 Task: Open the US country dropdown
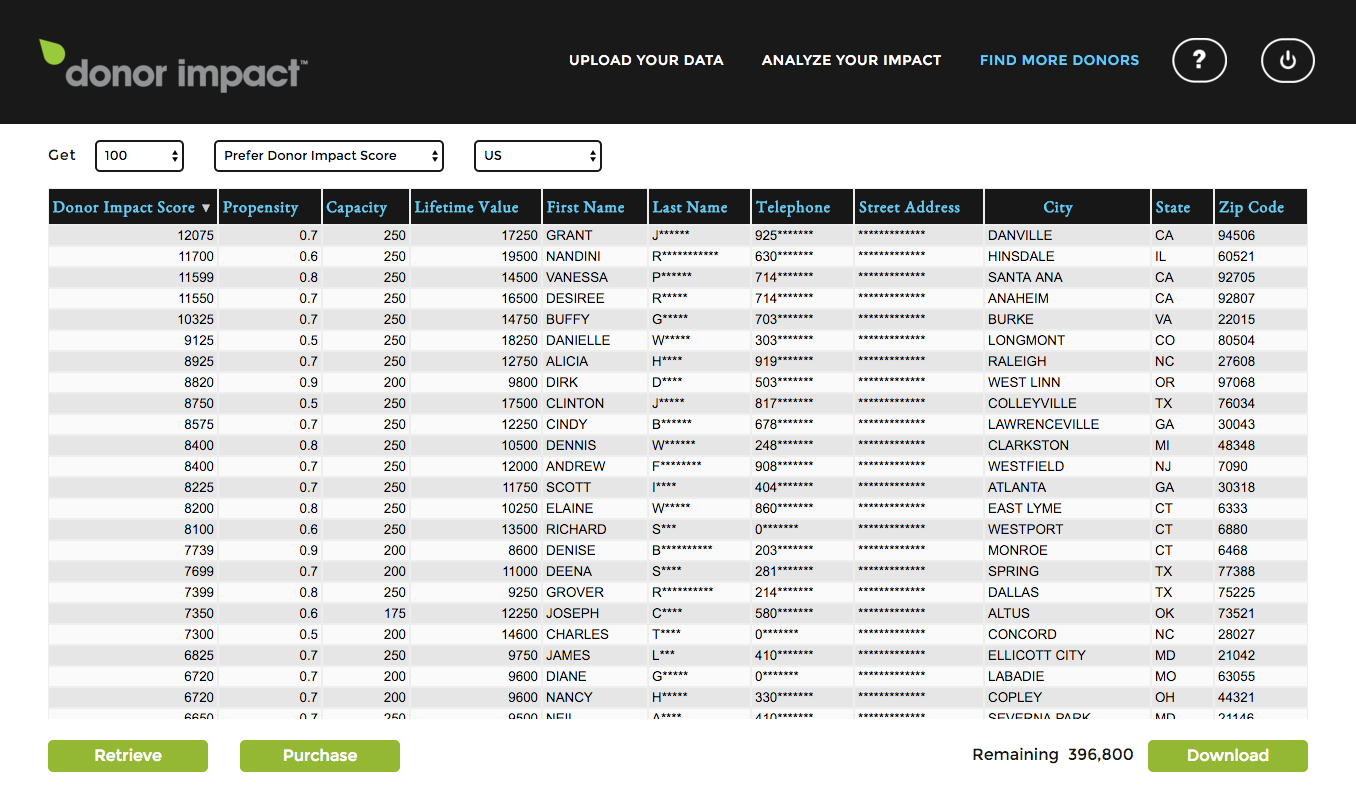pyautogui.click(x=537, y=156)
